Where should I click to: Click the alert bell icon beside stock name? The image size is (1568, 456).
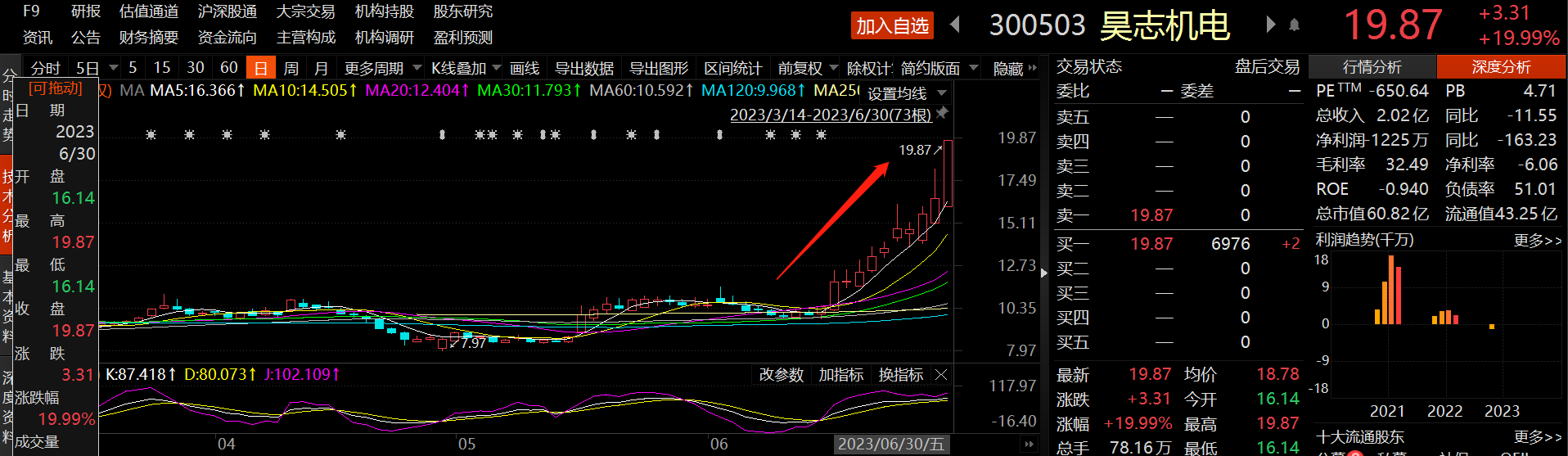(1294, 25)
